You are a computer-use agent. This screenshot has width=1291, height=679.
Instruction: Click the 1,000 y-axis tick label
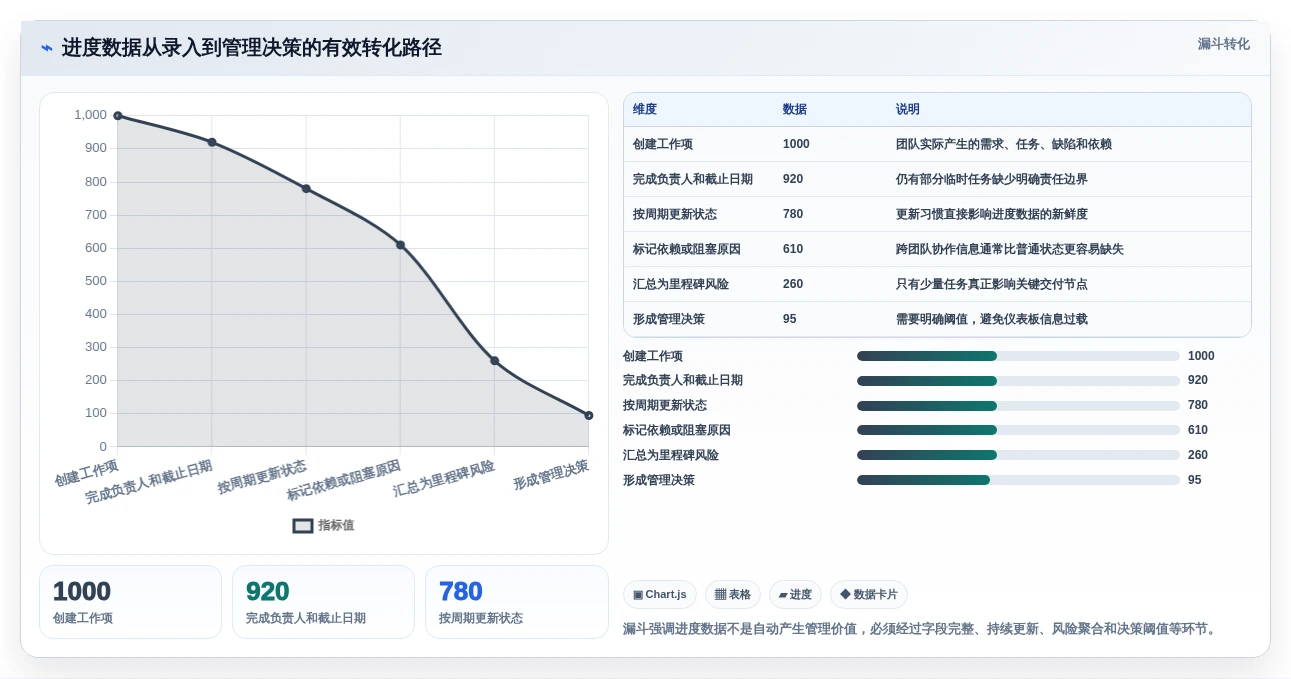tap(90, 115)
